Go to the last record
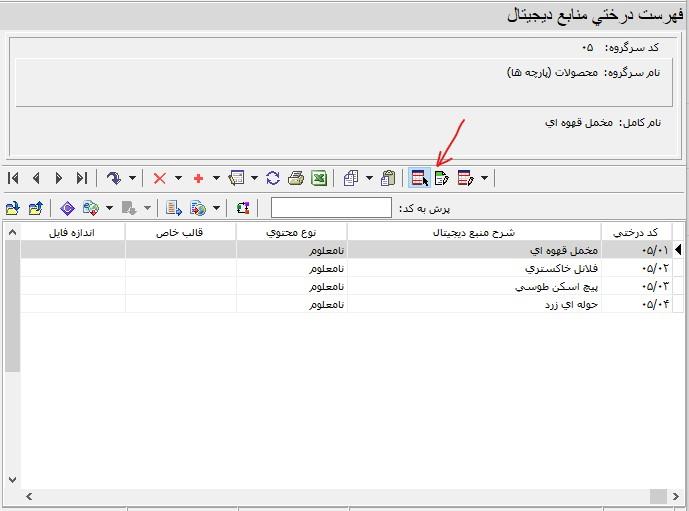 coord(82,178)
